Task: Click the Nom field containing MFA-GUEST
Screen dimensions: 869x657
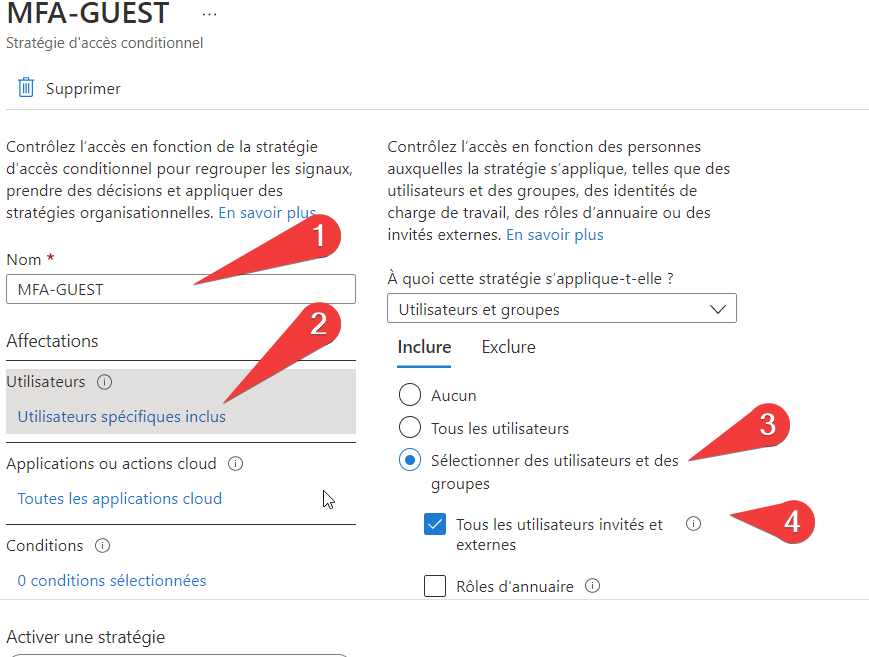Action: coord(181,289)
